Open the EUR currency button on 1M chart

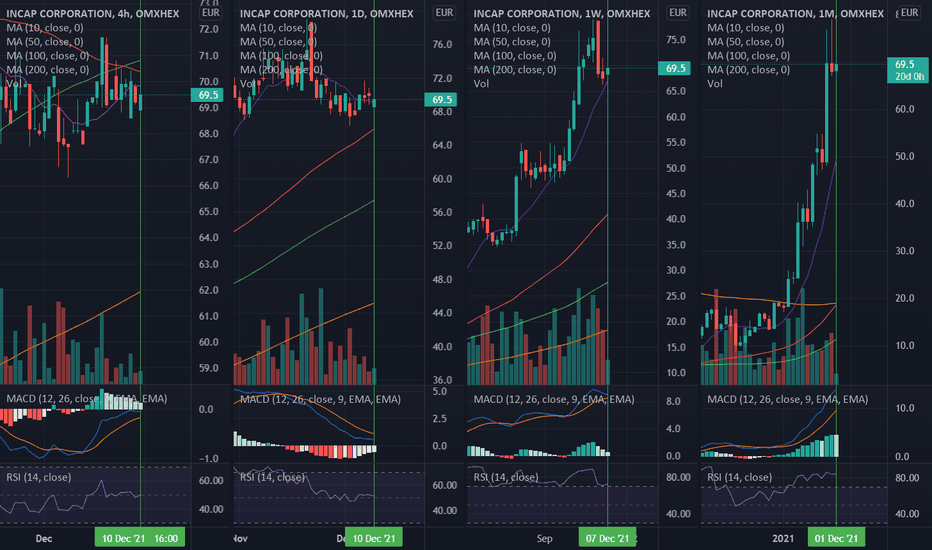(909, 12)
